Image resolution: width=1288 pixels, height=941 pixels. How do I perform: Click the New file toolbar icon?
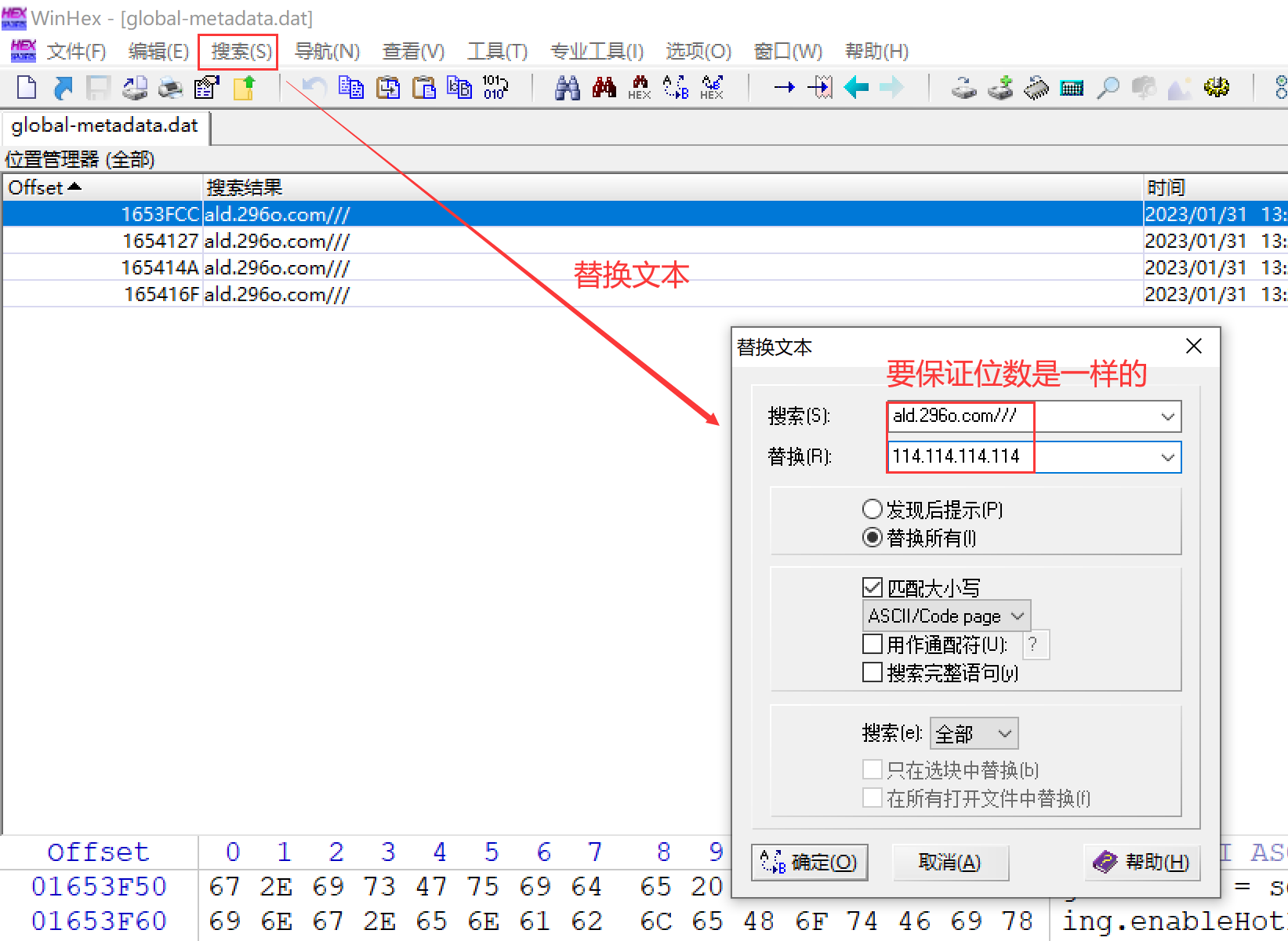pos(27,87)
